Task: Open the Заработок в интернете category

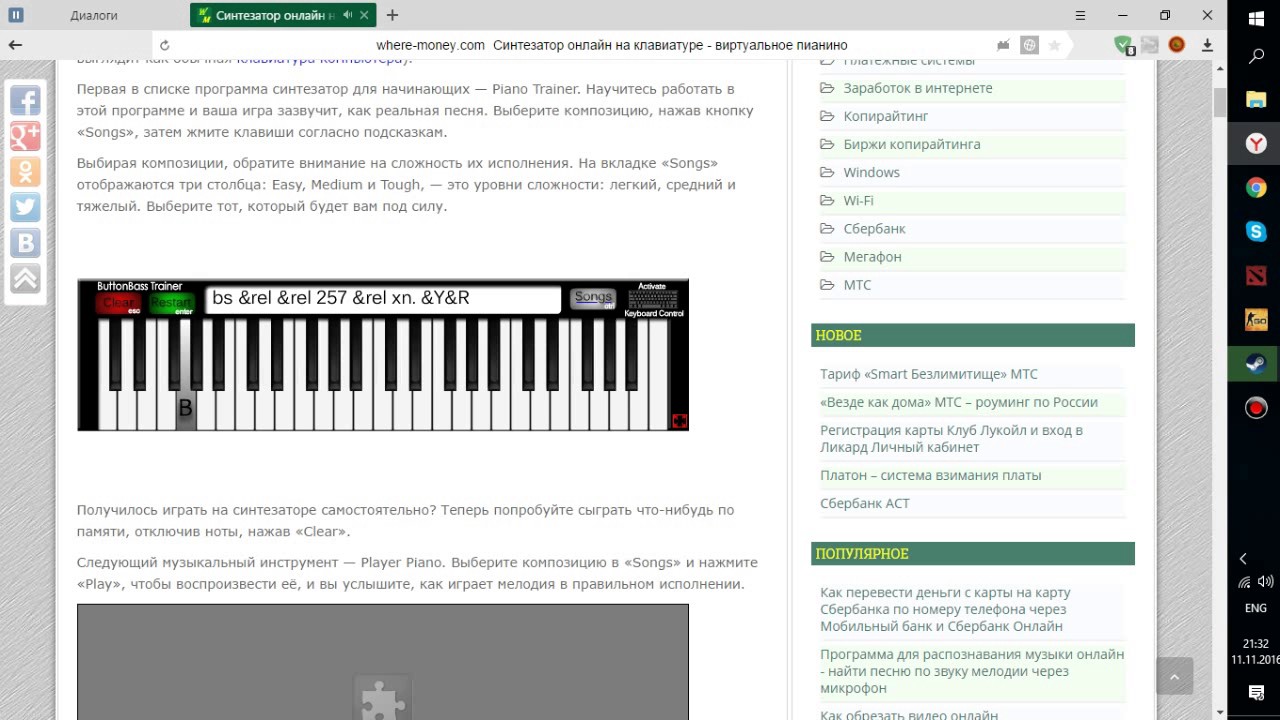Action: (917, 88)
